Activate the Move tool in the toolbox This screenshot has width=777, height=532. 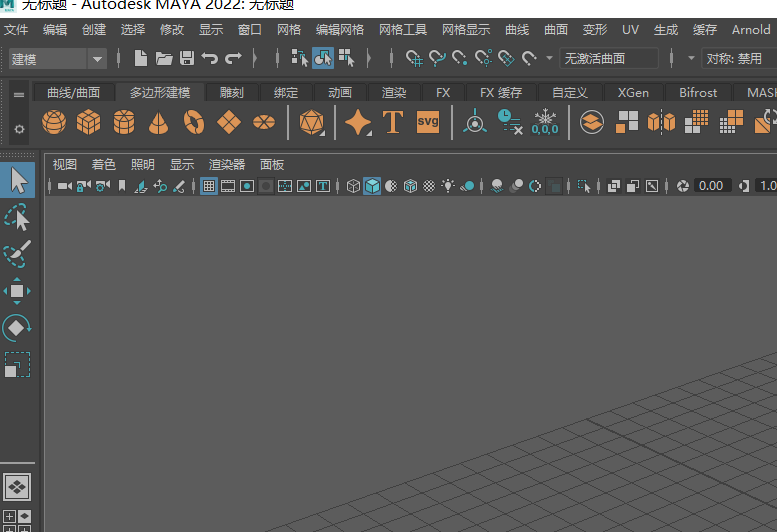[18, 291]
